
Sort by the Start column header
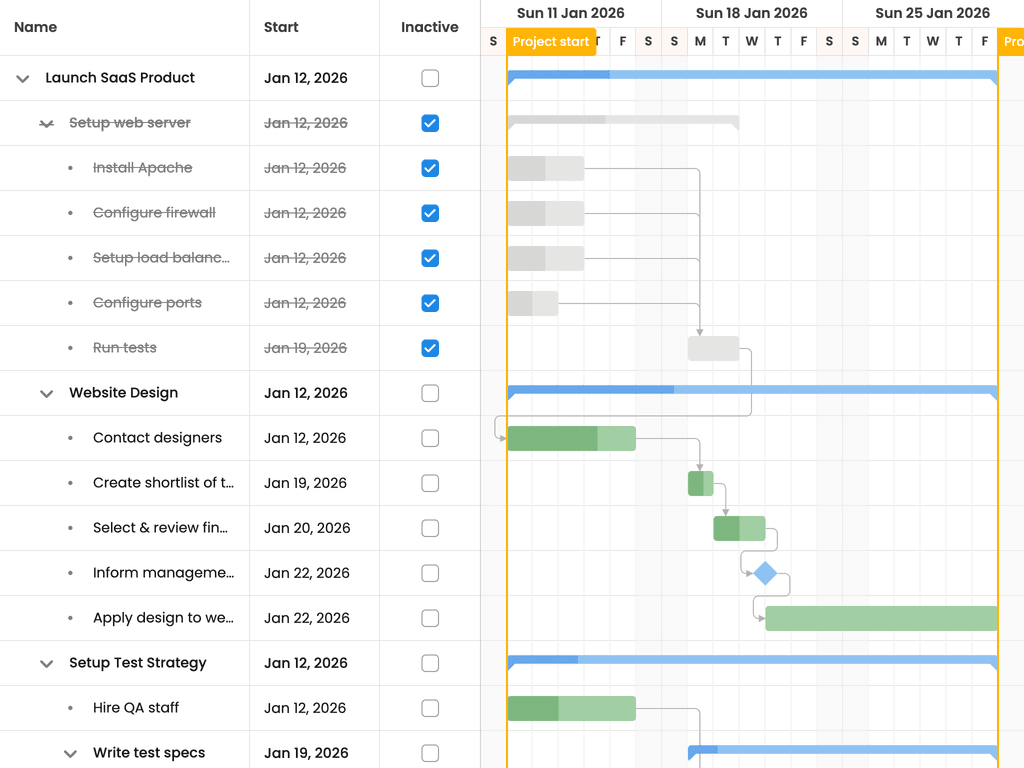coord(281,27)
